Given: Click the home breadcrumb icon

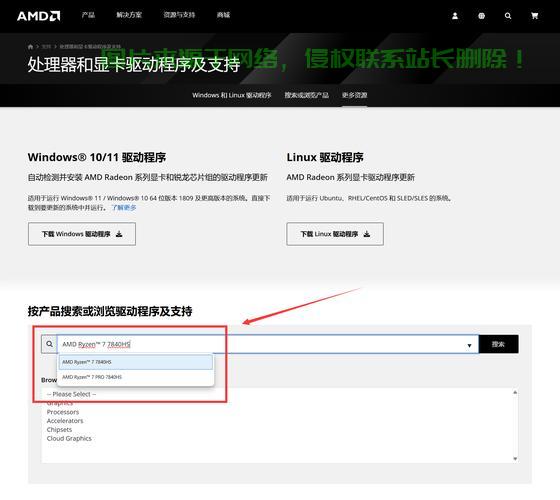Looking at the screenshot, I should click(30, 47).
